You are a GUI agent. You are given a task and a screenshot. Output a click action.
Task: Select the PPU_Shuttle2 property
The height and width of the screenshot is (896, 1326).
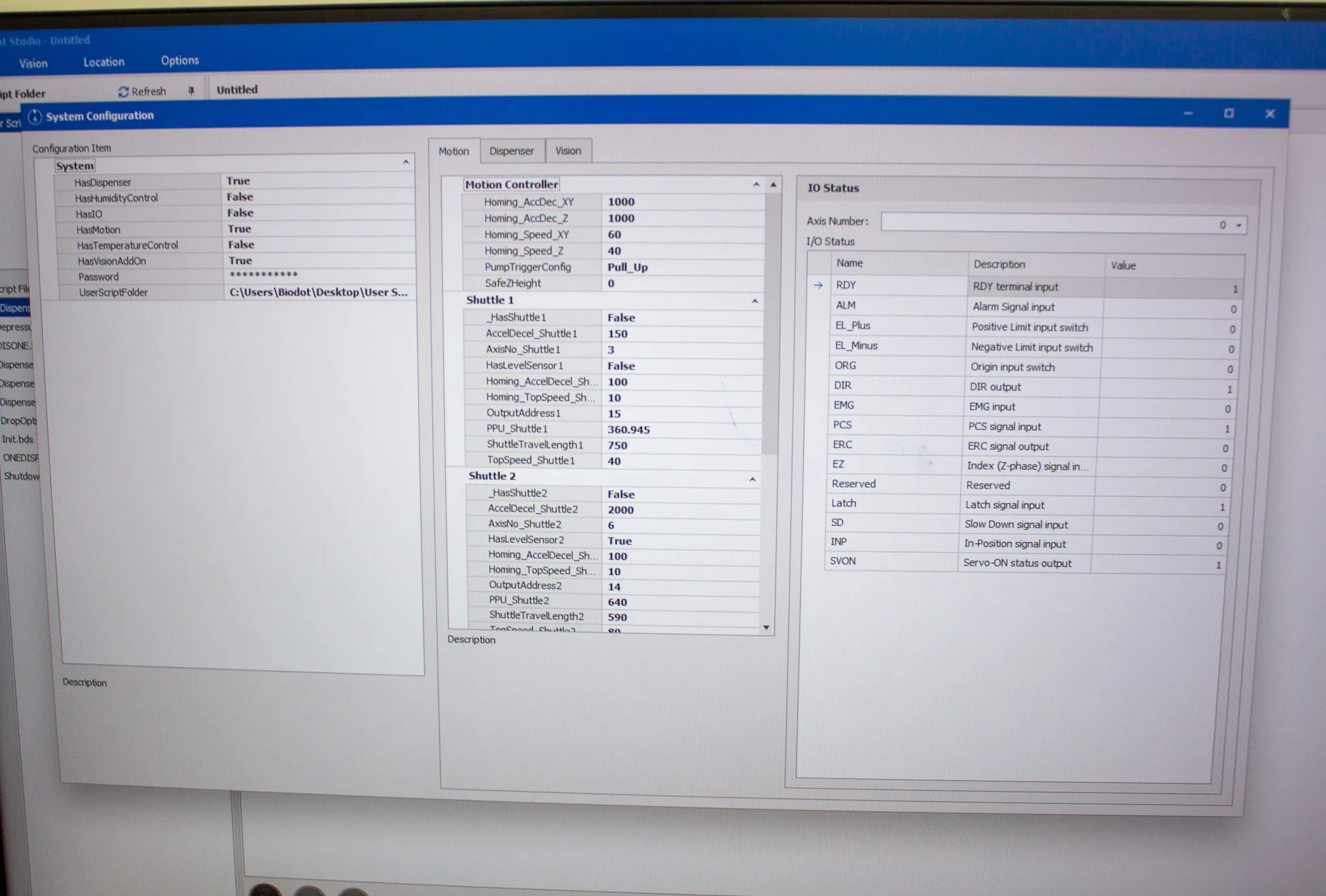(x=612, y=601)
